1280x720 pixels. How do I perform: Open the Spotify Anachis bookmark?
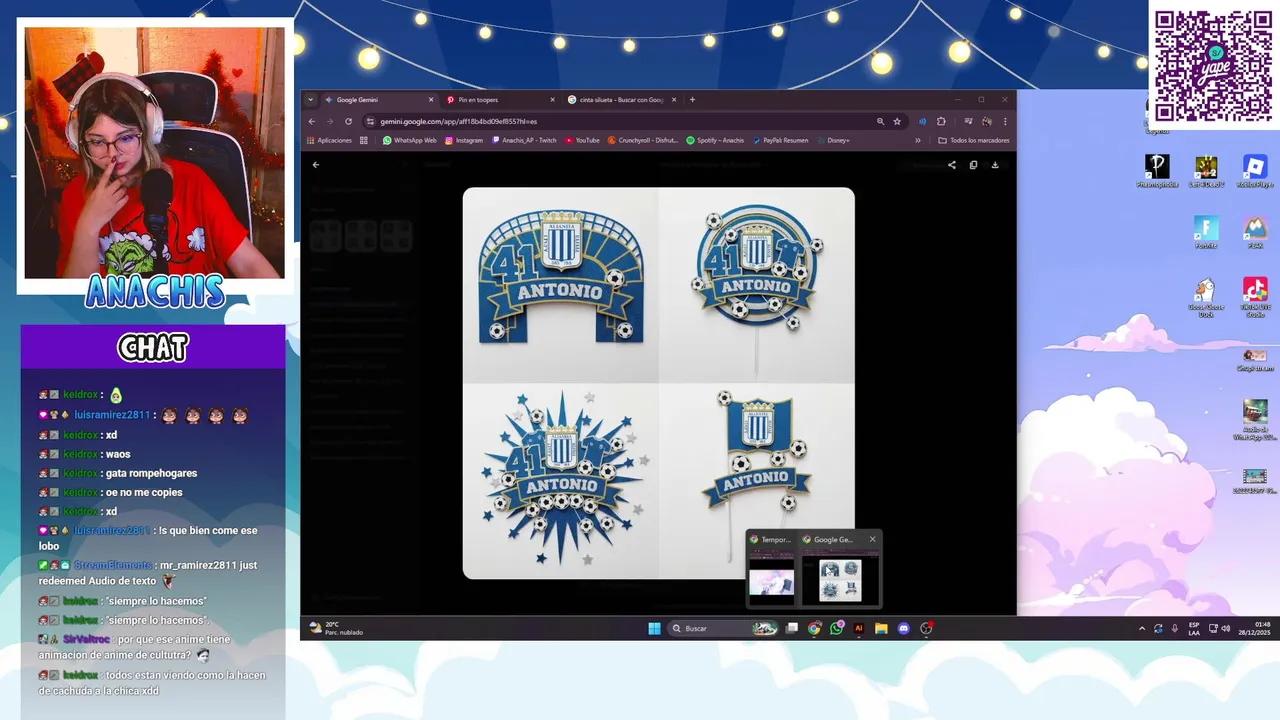click(x=715, y=140)
